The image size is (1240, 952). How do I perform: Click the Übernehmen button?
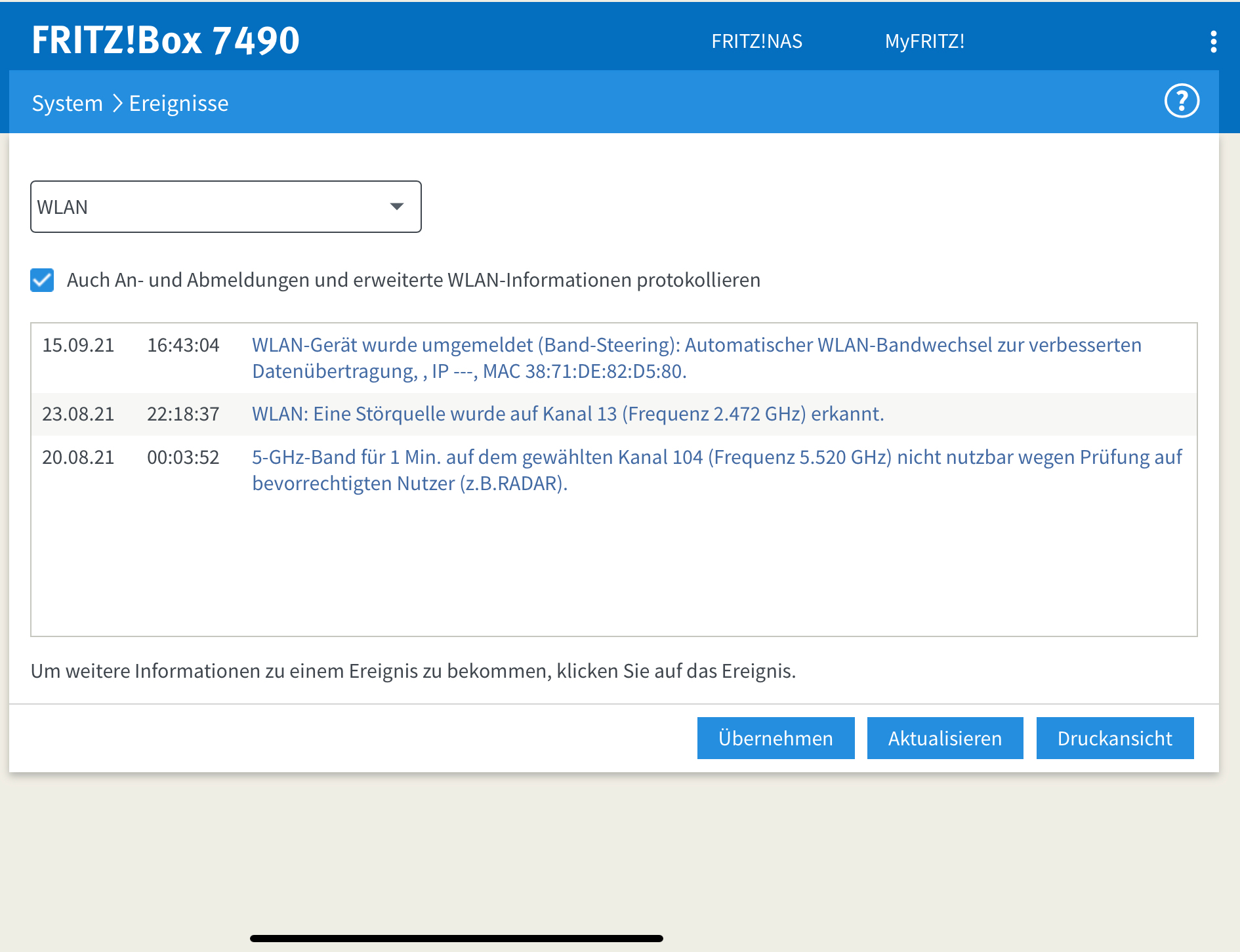775,738
